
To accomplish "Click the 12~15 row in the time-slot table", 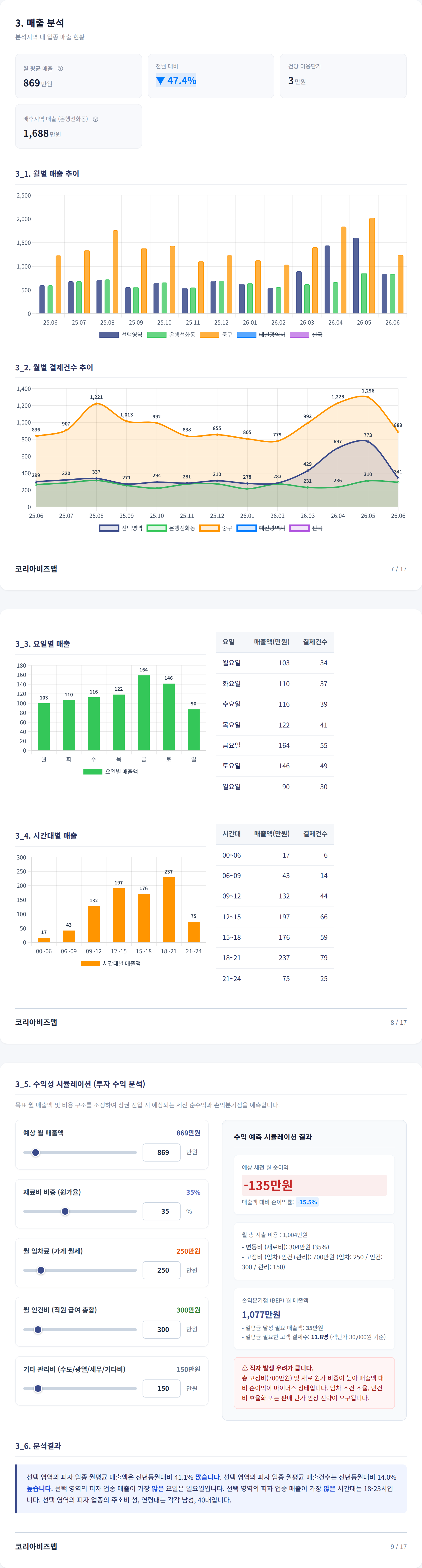I will pyautogui.click(x=275, y=917).
